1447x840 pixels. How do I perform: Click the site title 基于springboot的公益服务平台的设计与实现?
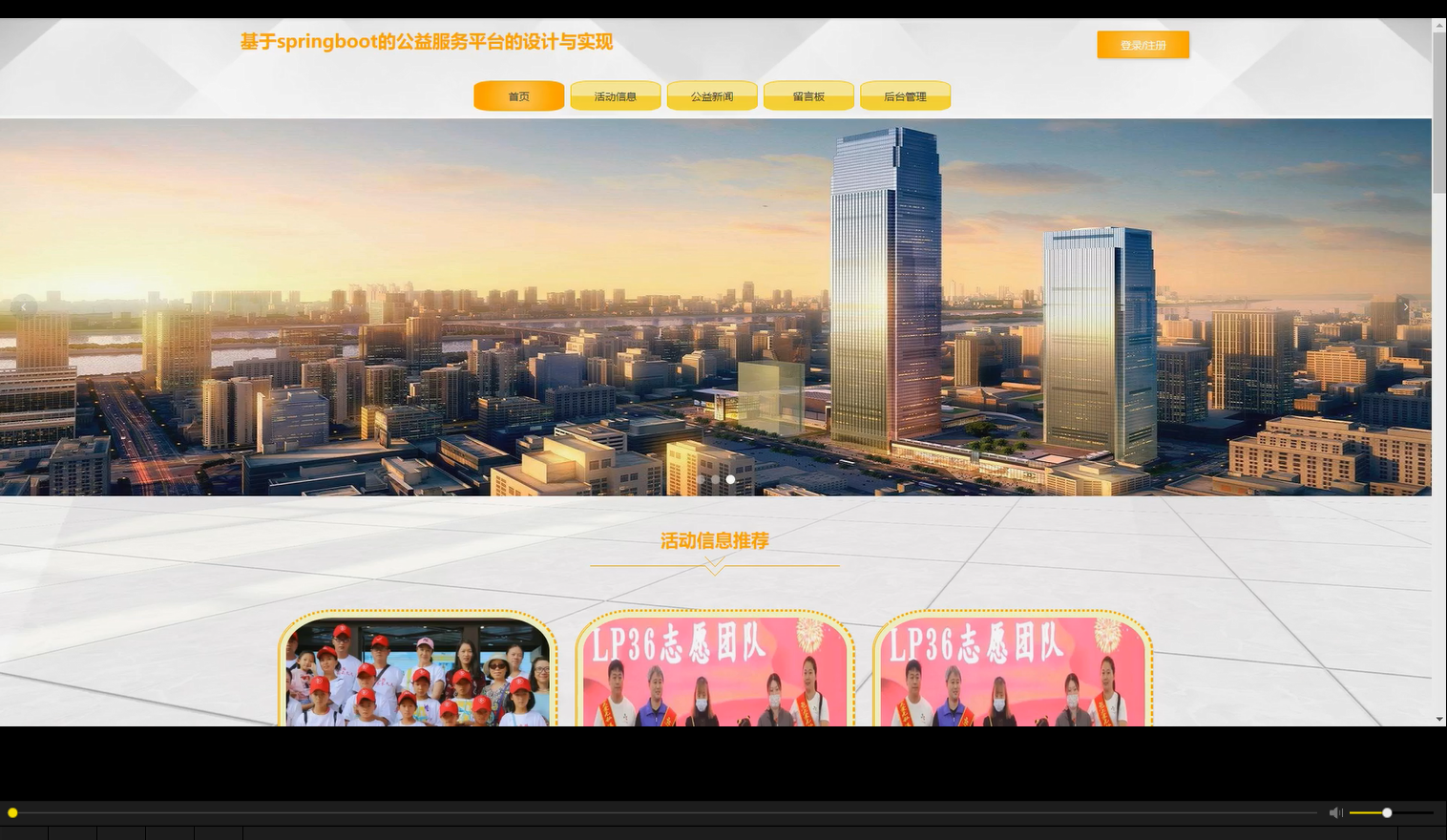pyautogui.click(x=427, y=42)
